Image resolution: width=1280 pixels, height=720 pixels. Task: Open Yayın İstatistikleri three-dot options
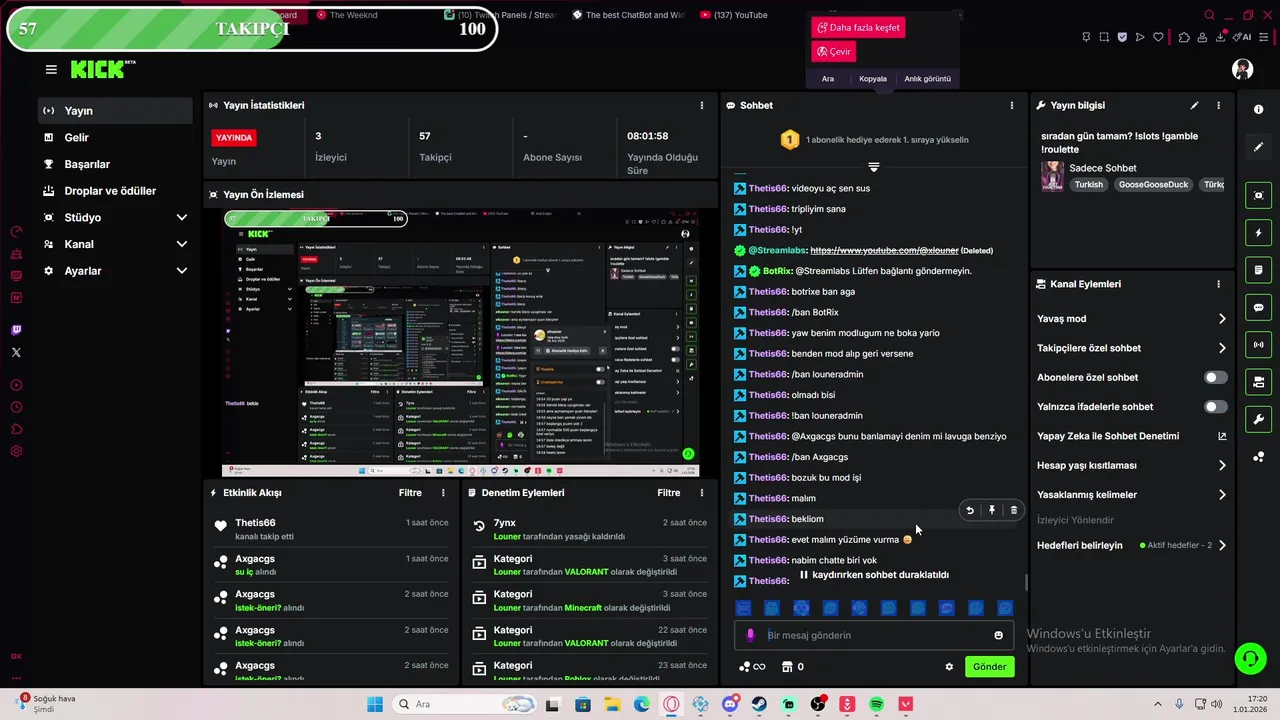(x=701, y=105)
